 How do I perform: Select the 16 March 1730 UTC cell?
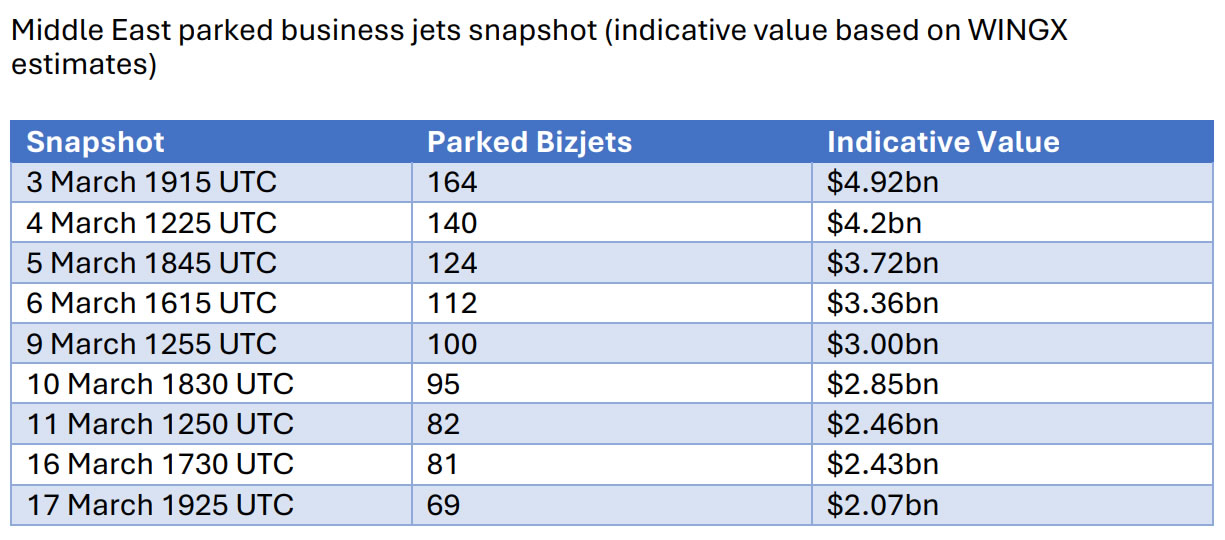click(160, 464)
